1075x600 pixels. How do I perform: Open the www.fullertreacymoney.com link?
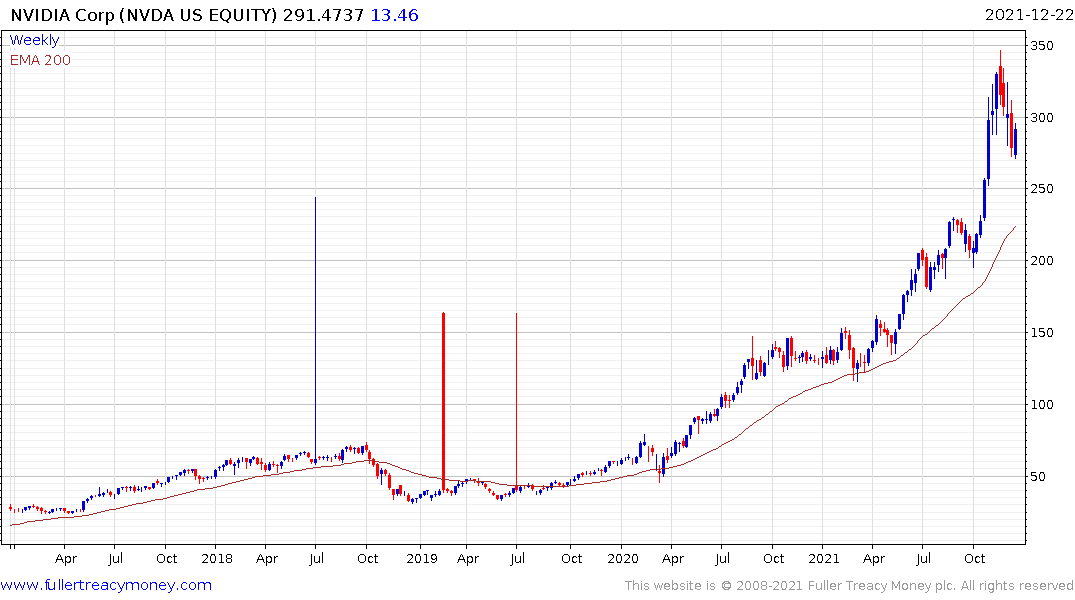click(106, 585)
